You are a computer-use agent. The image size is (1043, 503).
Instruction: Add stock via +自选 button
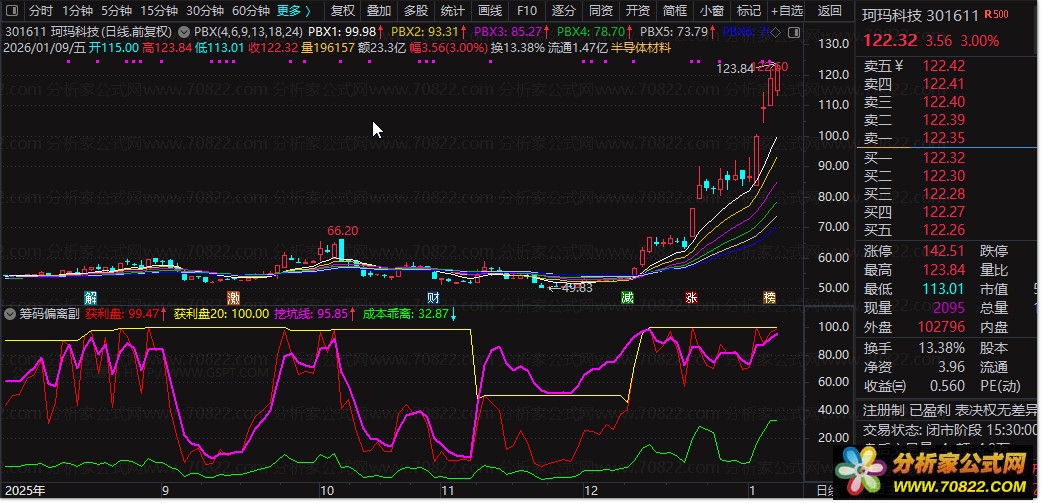pyautogui.click(x=788, y=11)
